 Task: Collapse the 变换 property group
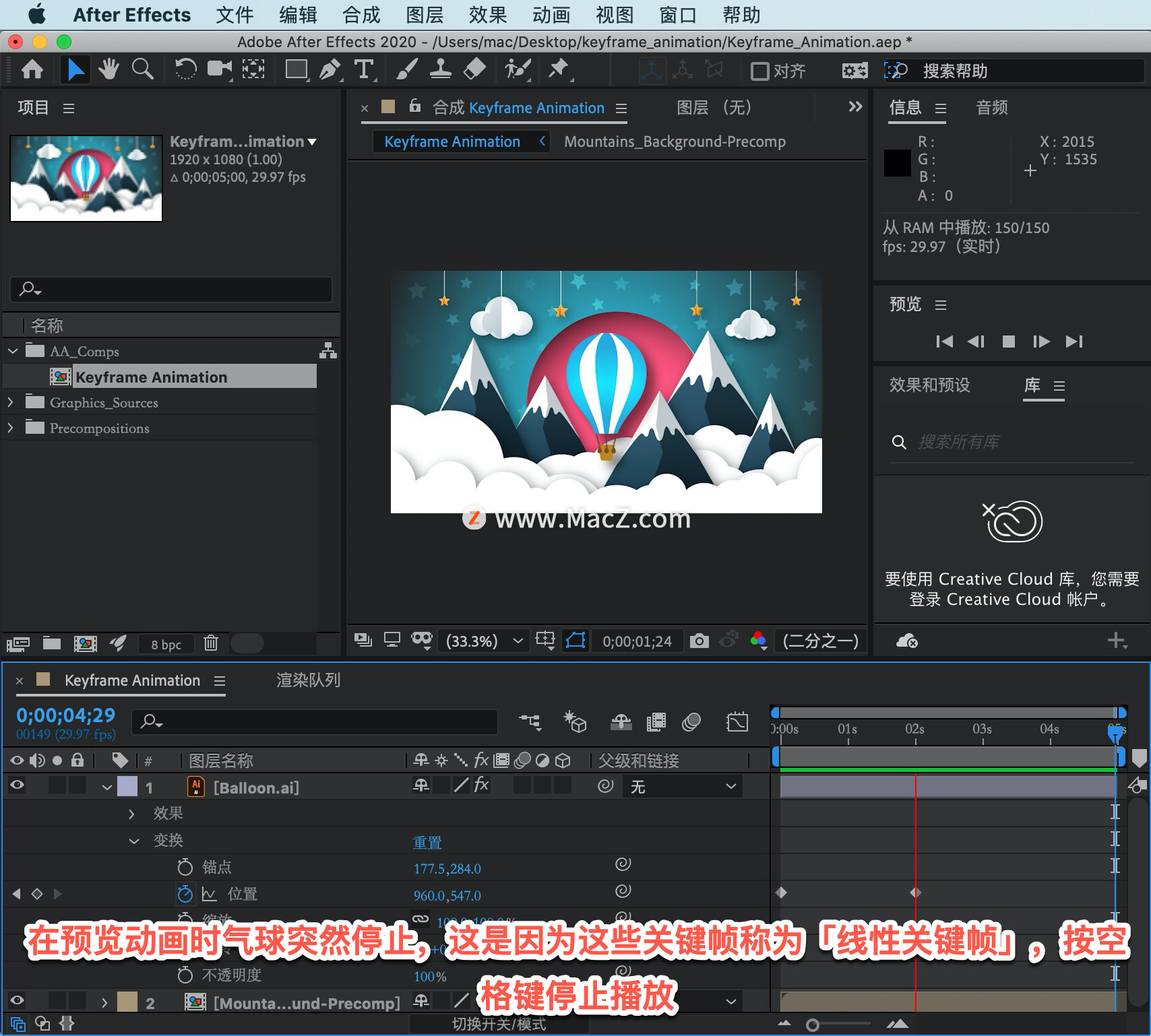[x=134, y=841]
